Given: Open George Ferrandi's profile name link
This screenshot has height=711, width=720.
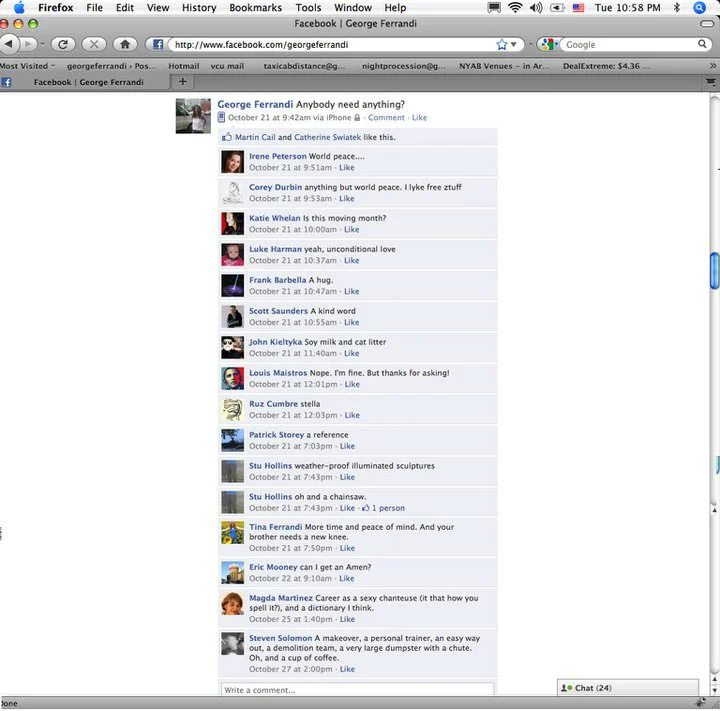Looking at the screenshot, I should click(255, 104).
